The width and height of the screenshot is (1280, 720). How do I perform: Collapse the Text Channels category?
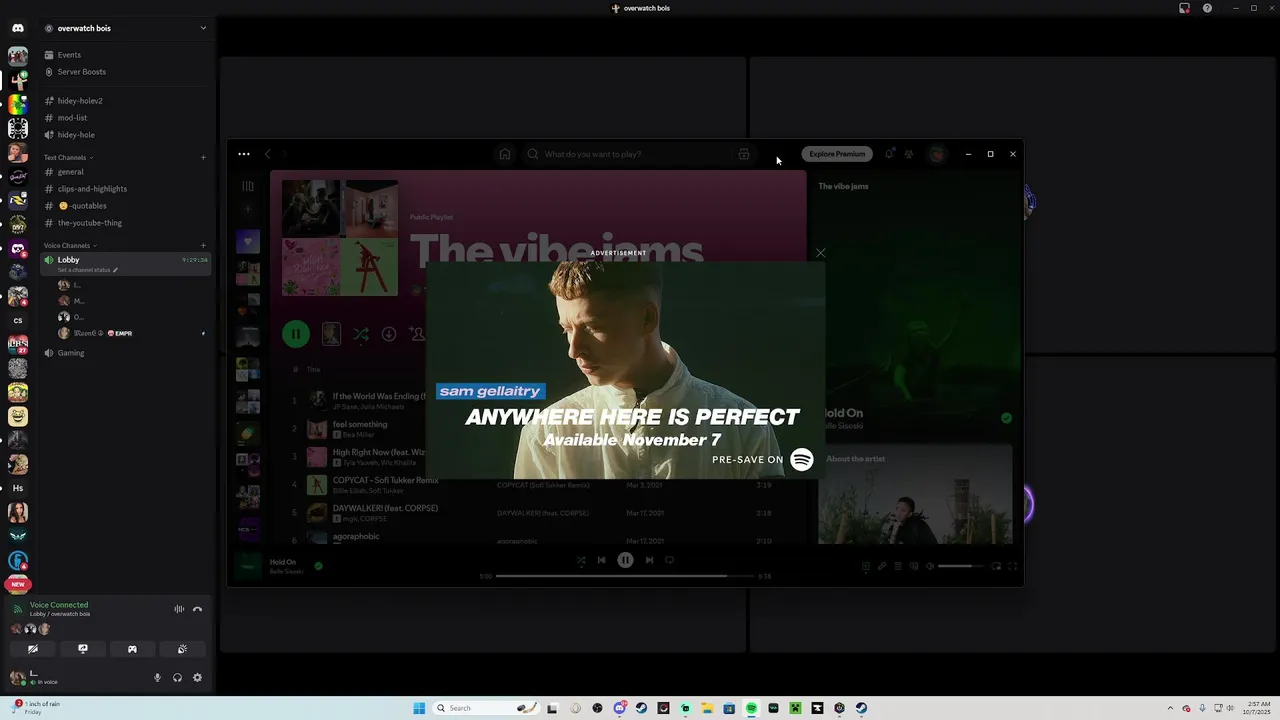click(x=68, y=157)
